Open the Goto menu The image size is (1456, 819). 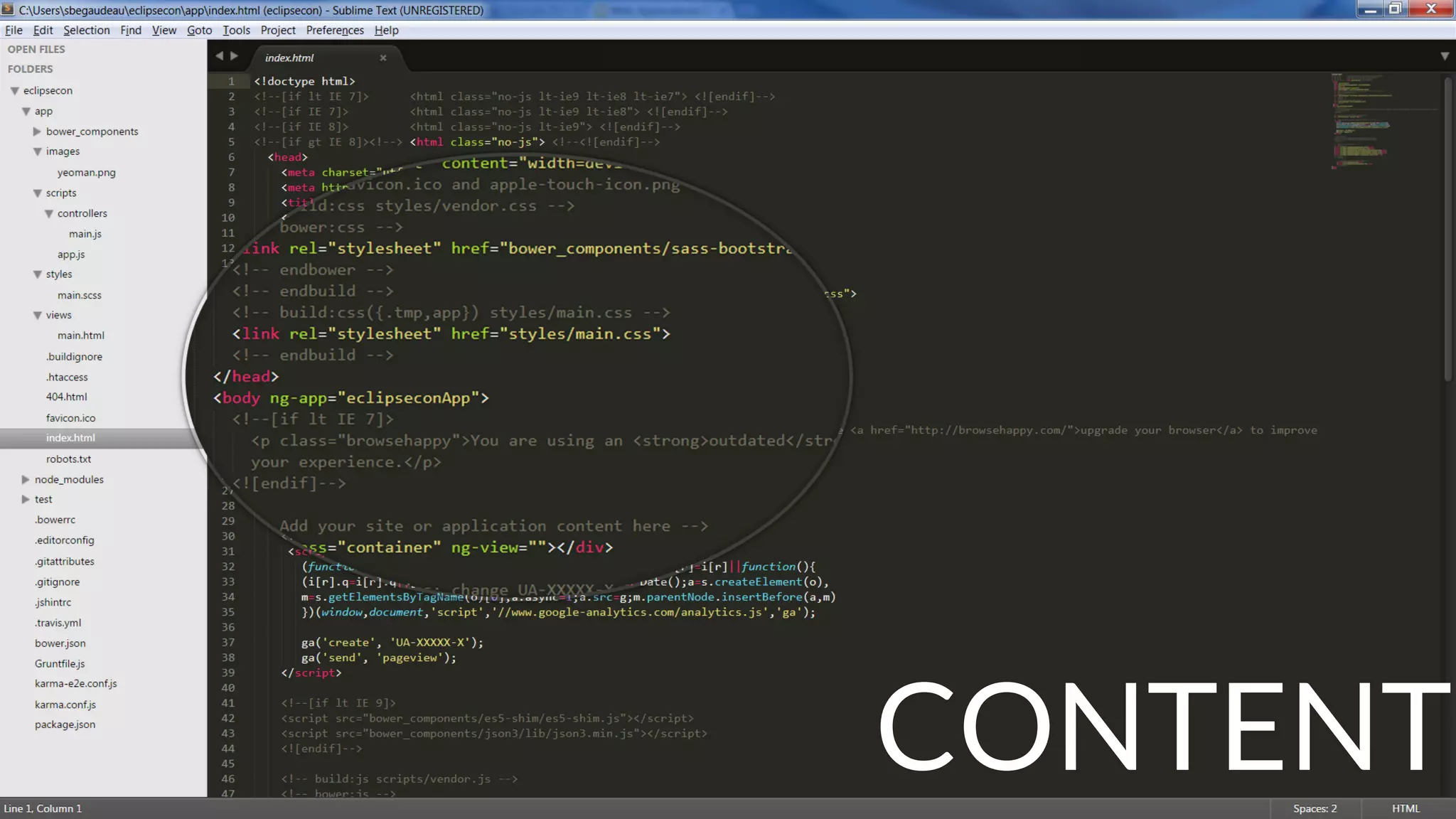point(199,30)
